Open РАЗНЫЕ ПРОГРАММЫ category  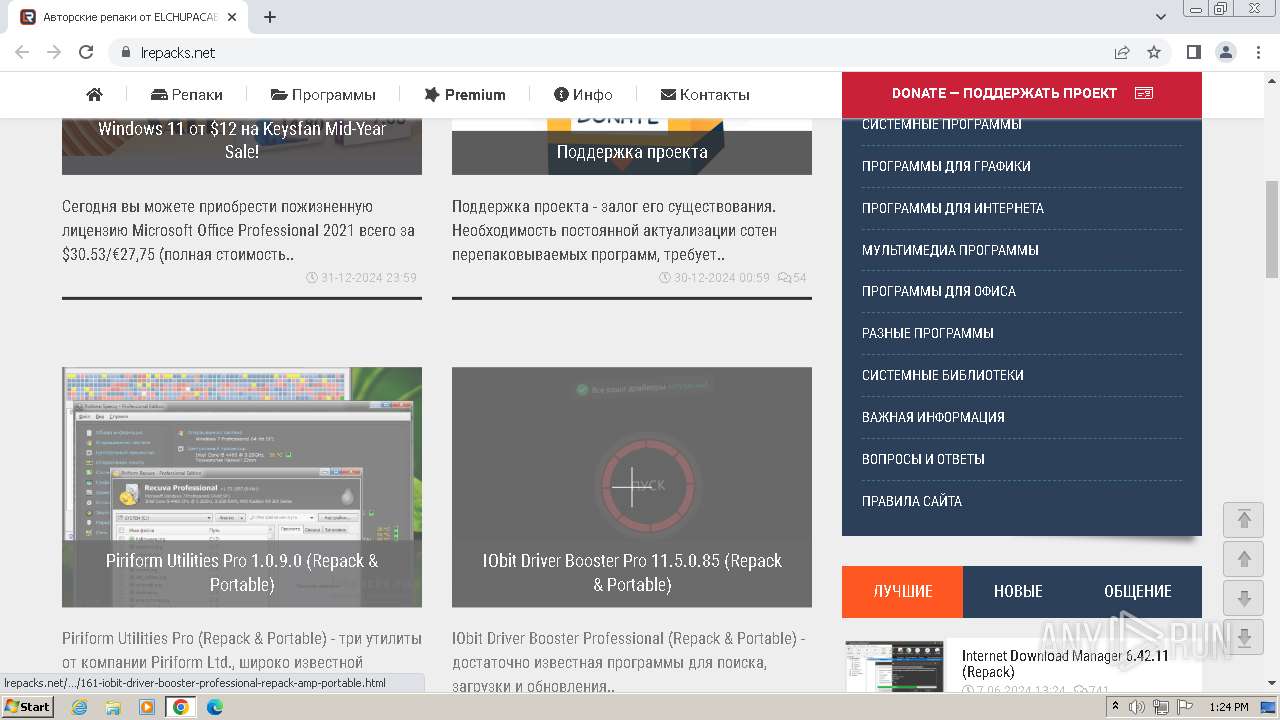tap(928, 333)
